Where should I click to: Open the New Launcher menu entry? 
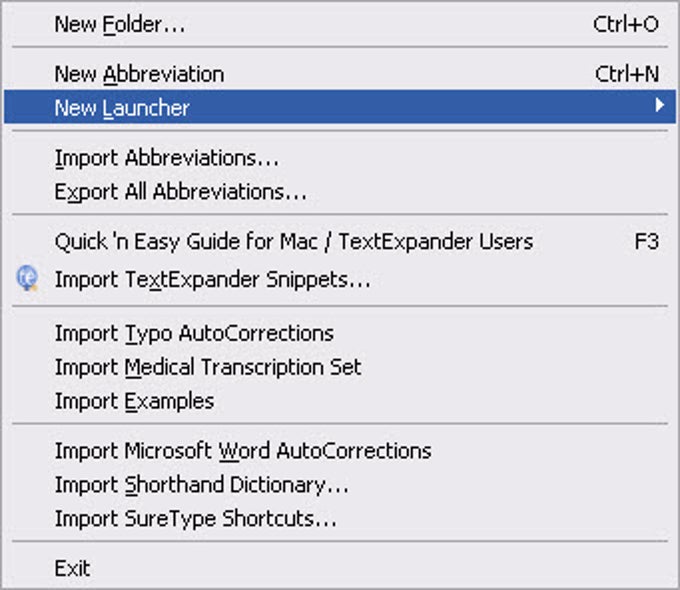coord(122,108)
